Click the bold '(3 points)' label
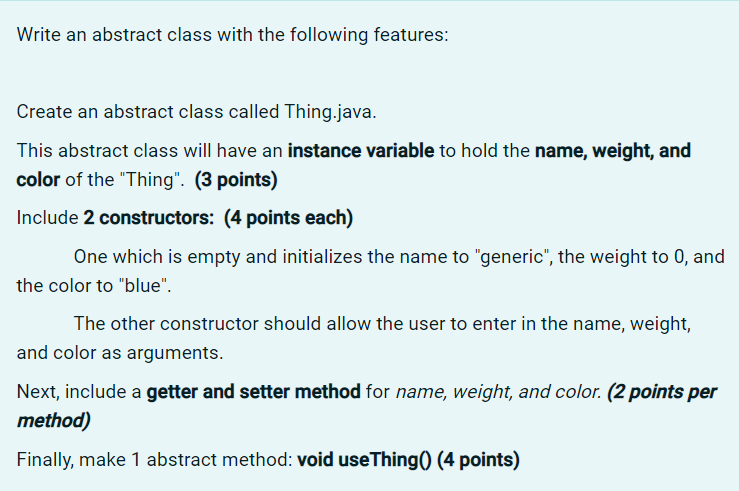Screen dimensions: 739x491 point(236,180)
